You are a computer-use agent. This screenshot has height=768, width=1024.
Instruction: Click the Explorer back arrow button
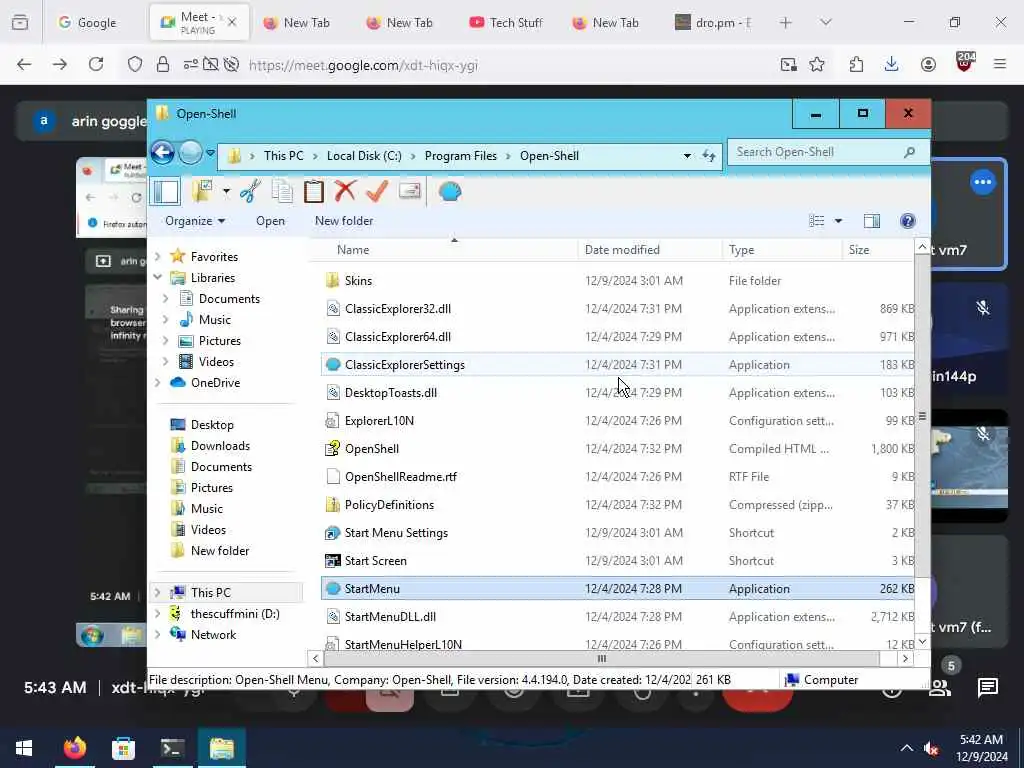tap(163, 153)
